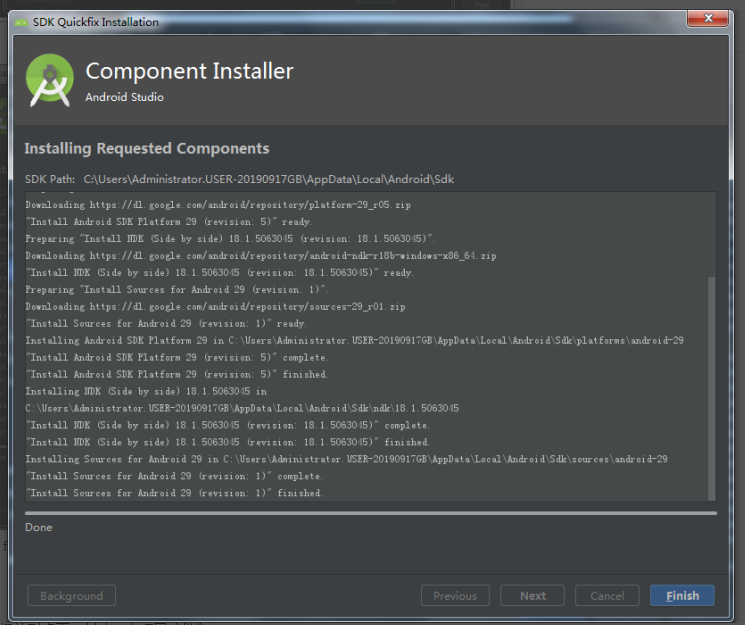Click the sources-29_r01.zip download URL line
This screenshot has width=745, height=625.
point(215,307)
